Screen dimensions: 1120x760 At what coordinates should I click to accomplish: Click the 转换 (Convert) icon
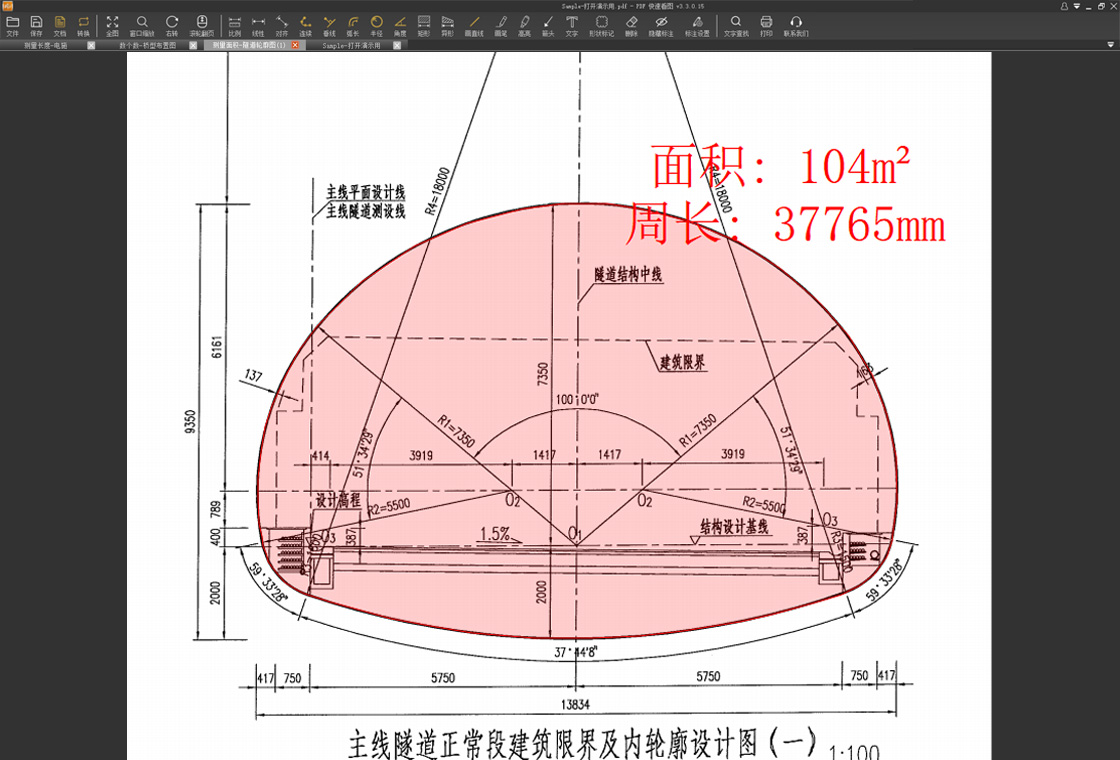click(x=84, y=26)
